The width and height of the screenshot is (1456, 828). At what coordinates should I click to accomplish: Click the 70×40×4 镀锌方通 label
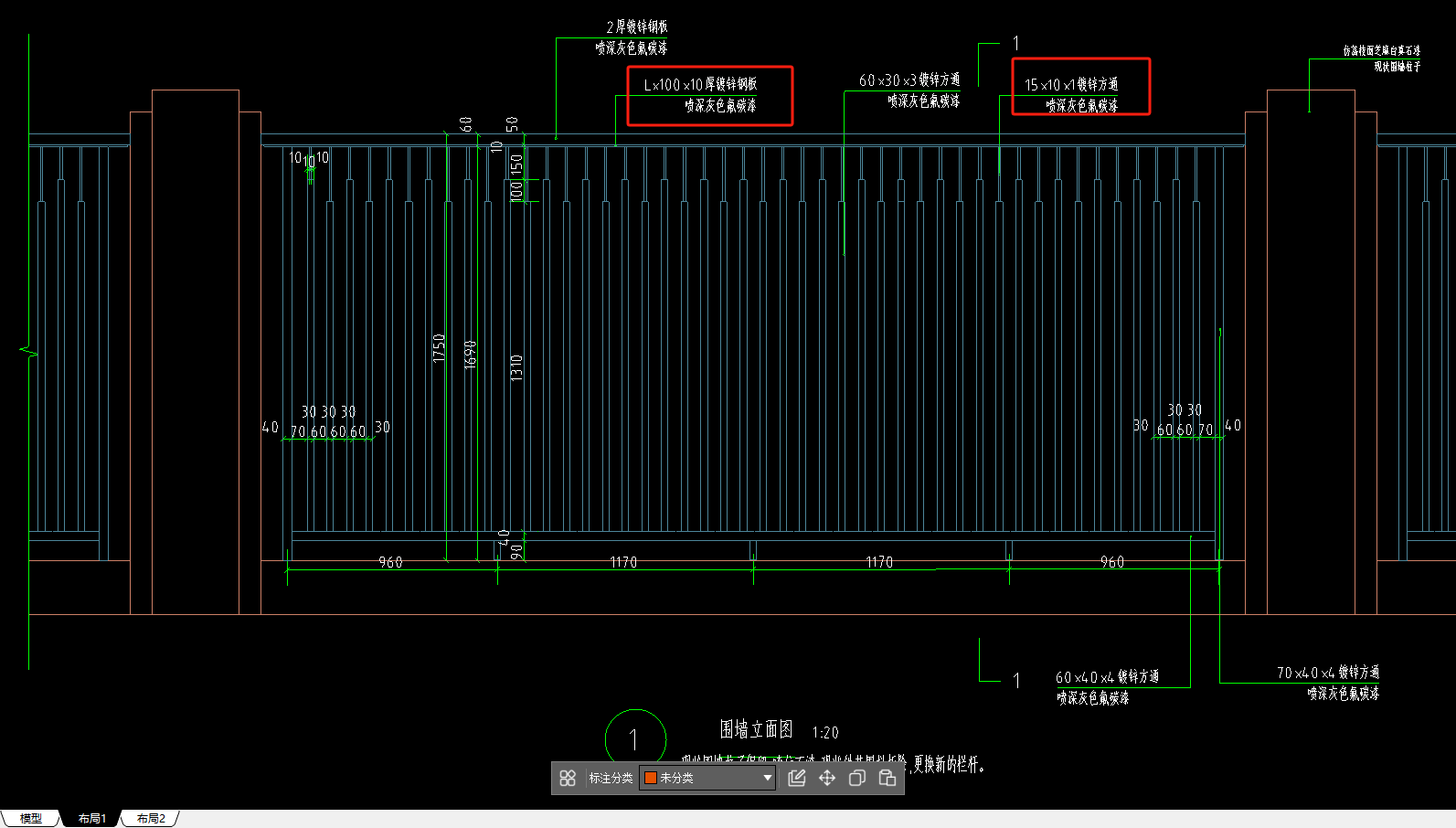point(1328,673)
